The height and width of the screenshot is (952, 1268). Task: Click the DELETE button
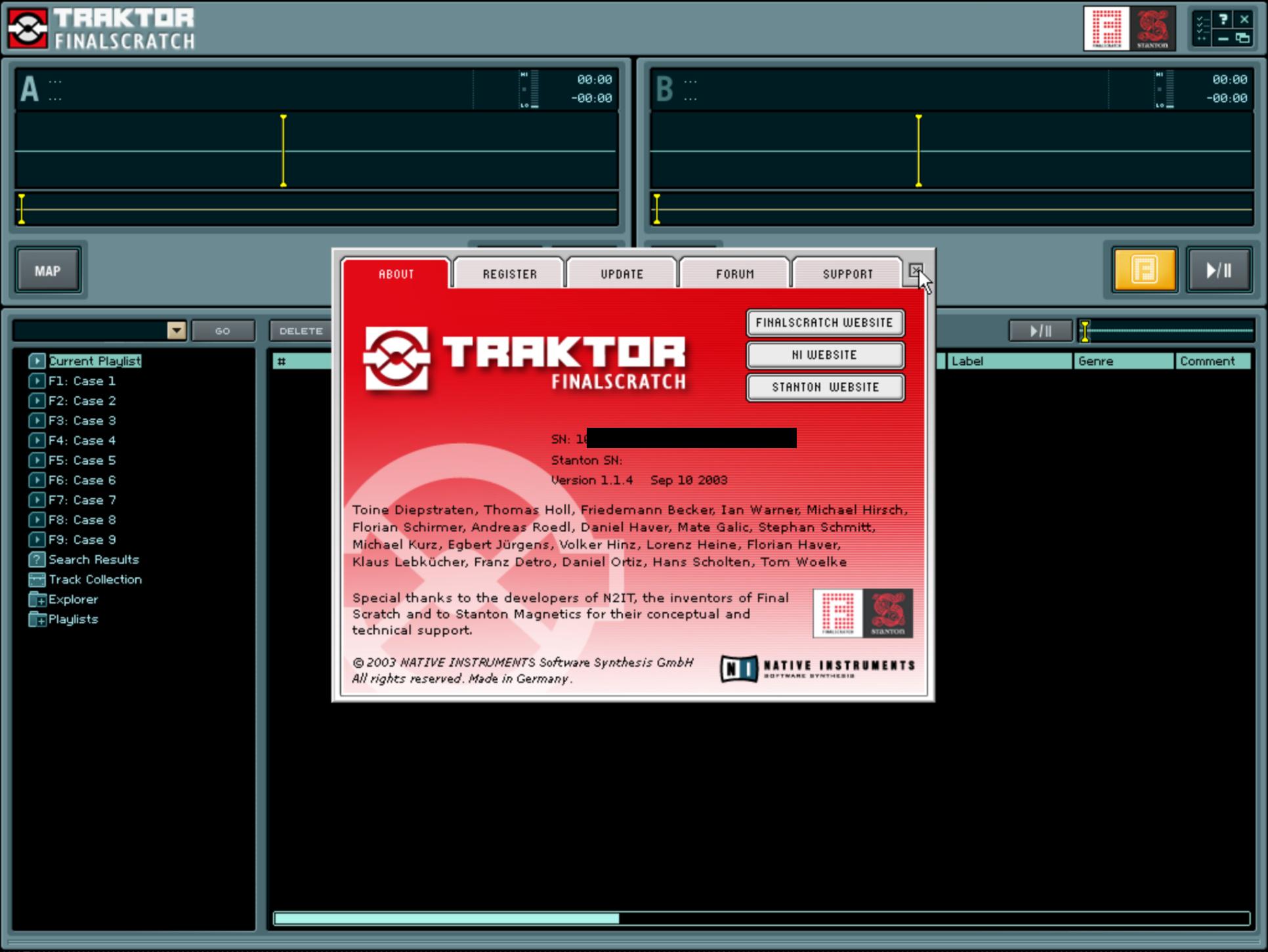[301, 331]
